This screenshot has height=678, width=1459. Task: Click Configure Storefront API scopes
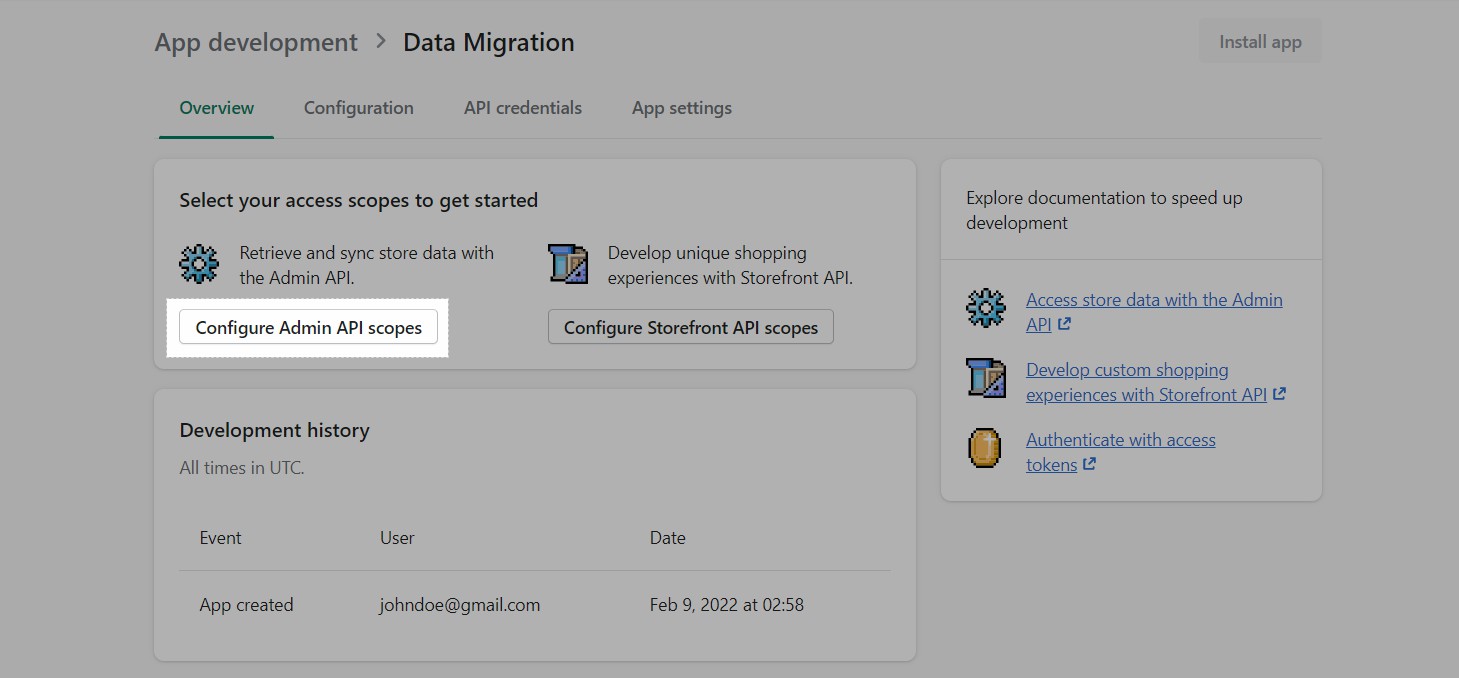[690, 326]
